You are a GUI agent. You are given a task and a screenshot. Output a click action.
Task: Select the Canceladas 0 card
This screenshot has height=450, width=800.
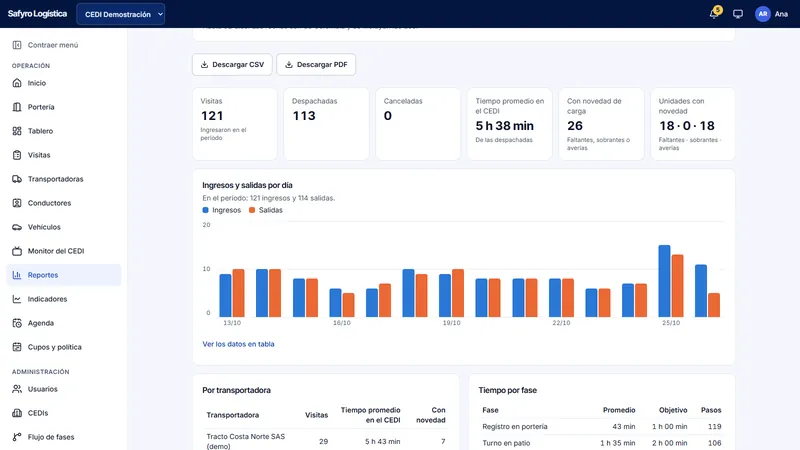click(x=418, y=123)
